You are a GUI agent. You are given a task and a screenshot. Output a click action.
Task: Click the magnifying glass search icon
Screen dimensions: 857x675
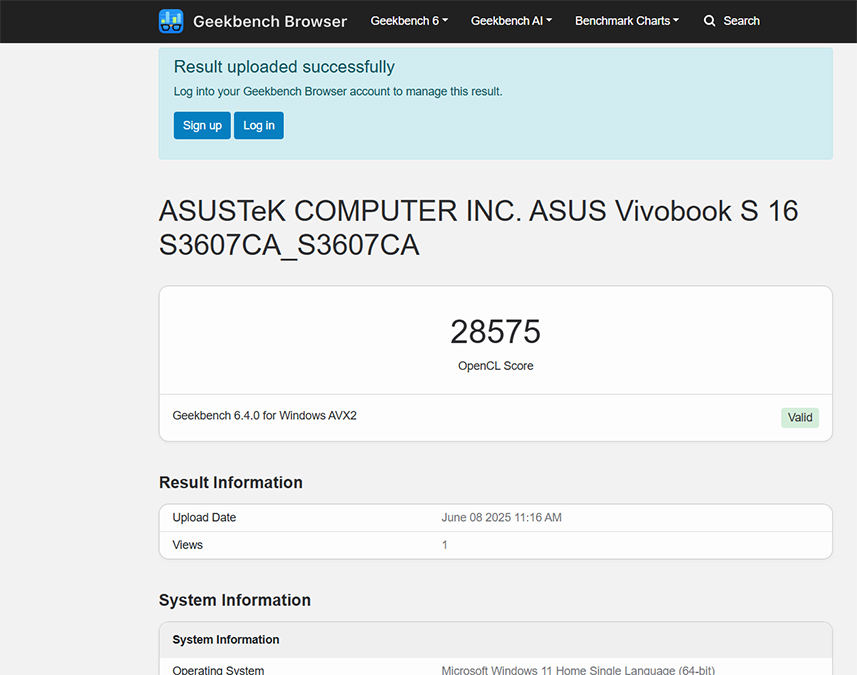pos(709,21)
